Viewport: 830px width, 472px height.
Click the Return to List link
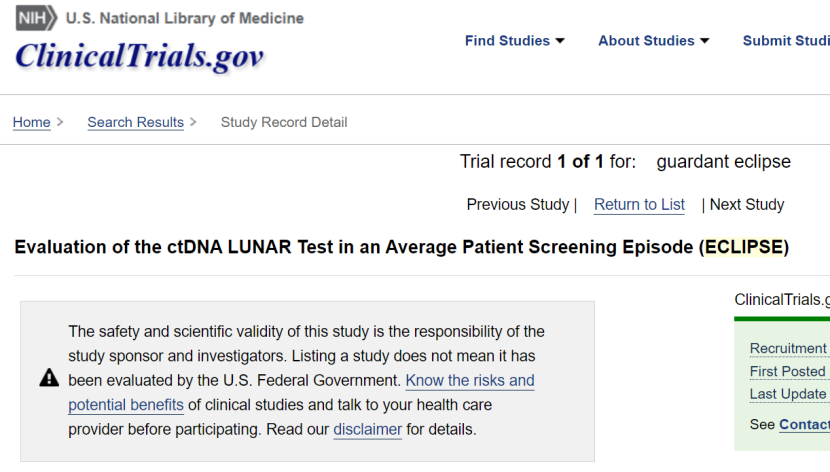pos(639,205)
